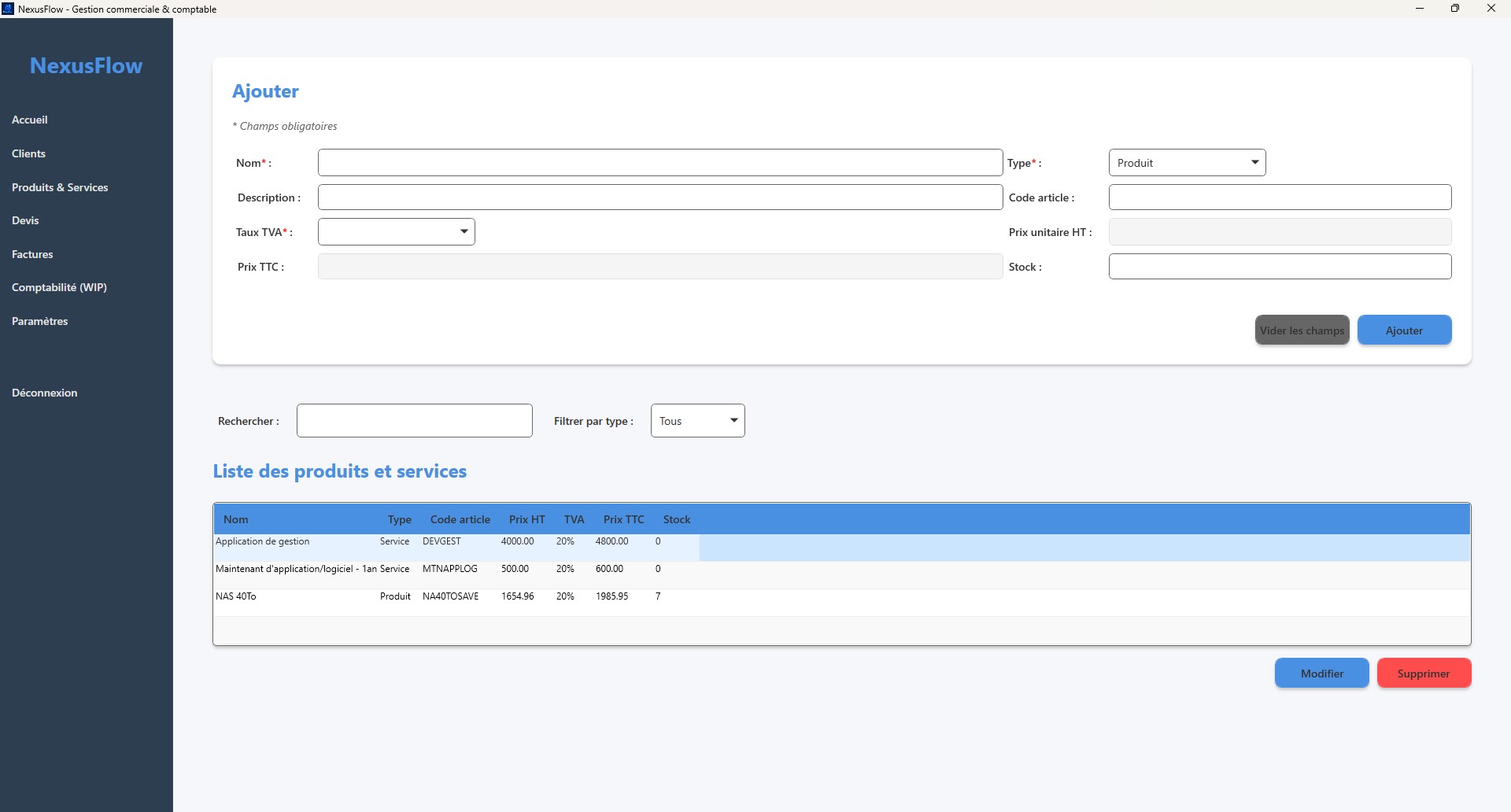Click the DEVGEST code cell
This screenshot has height=812, width=1511.
441,541
